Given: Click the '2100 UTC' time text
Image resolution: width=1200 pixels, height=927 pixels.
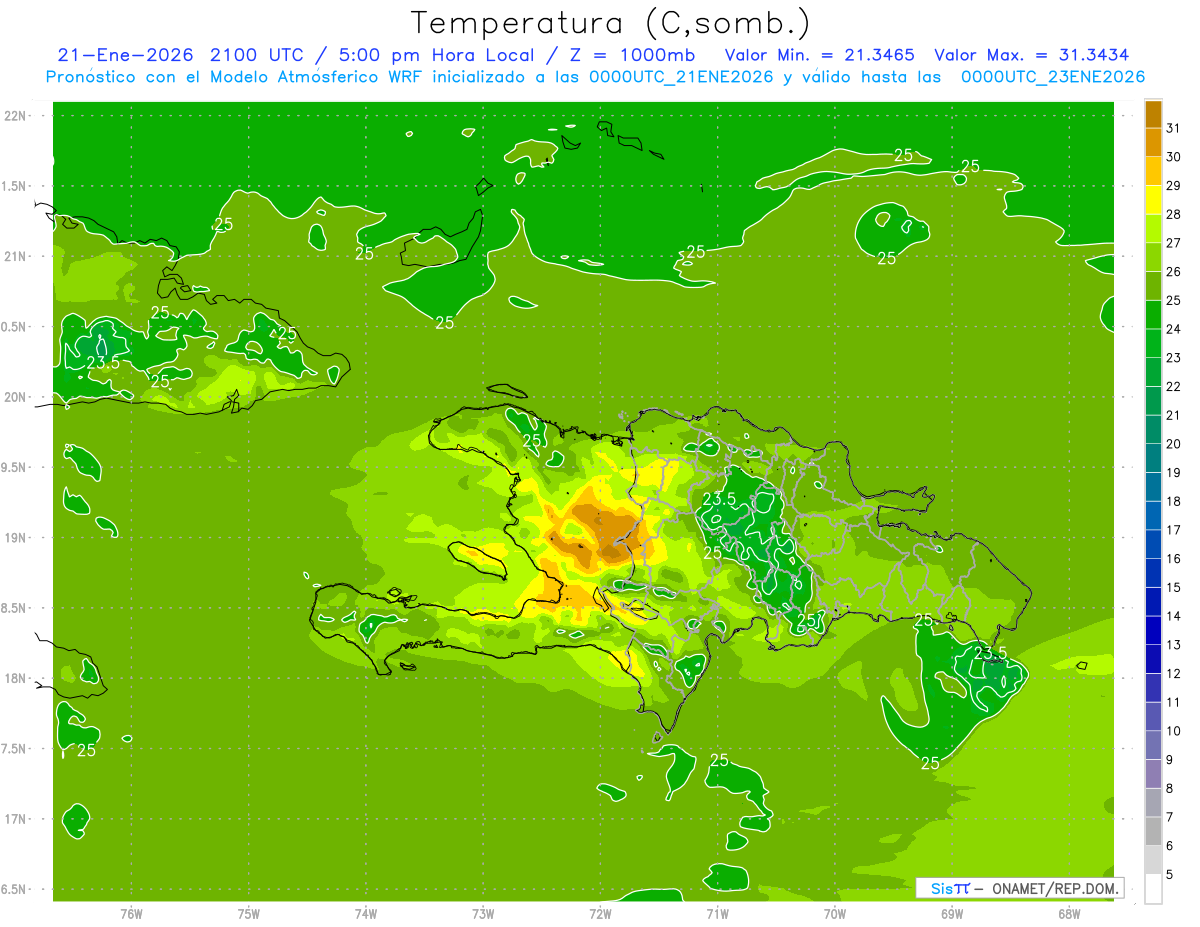Looking at the screenshot, I should tap(256, 55).
